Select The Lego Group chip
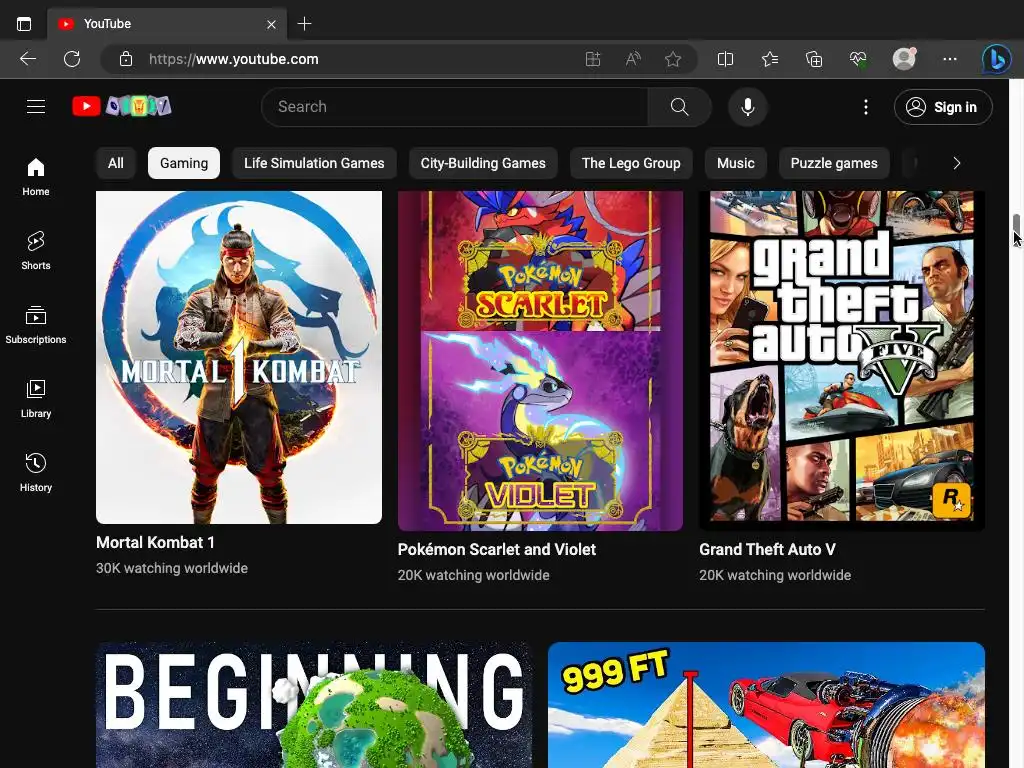The image size is (1024, 768). (631, 163)
